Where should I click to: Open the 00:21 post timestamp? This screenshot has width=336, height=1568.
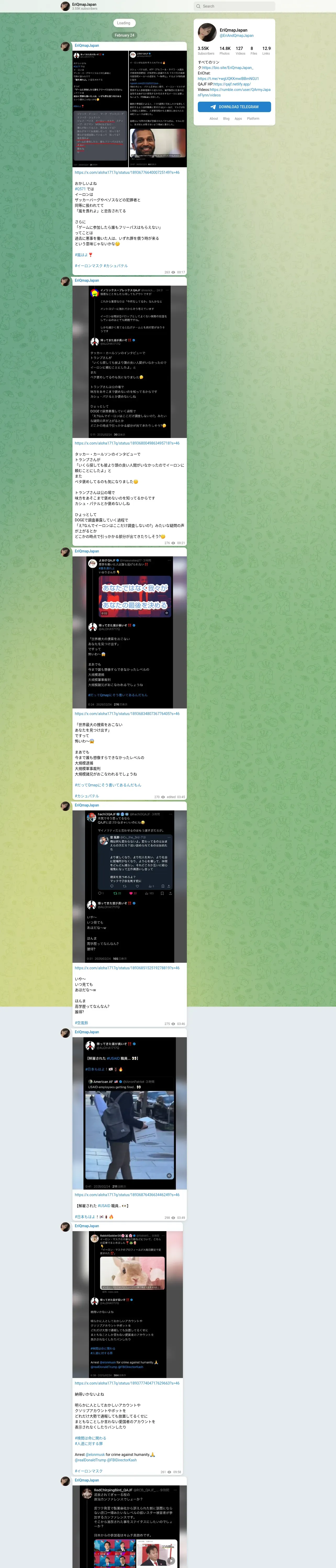[181, 543]
